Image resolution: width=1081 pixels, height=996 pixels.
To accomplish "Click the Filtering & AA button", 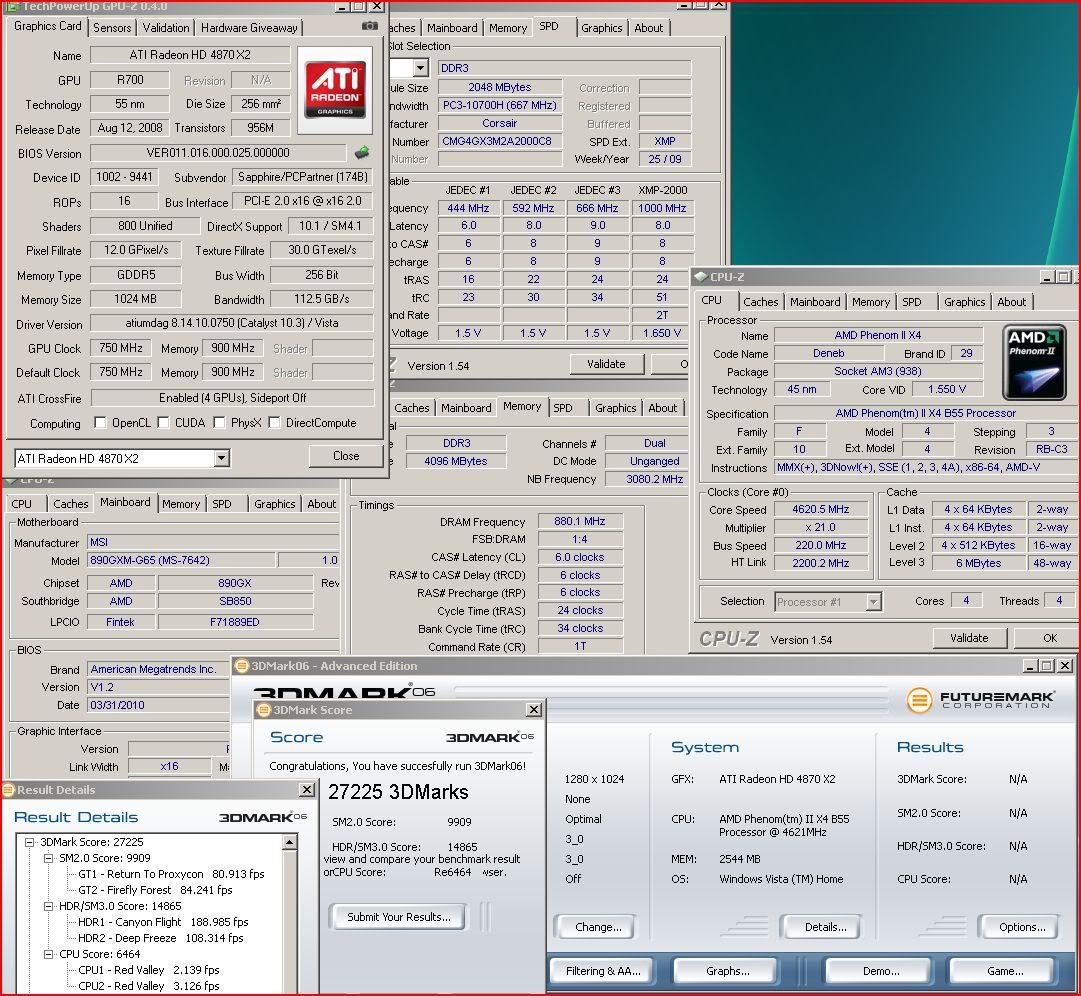I will click(x=602, y=970).
